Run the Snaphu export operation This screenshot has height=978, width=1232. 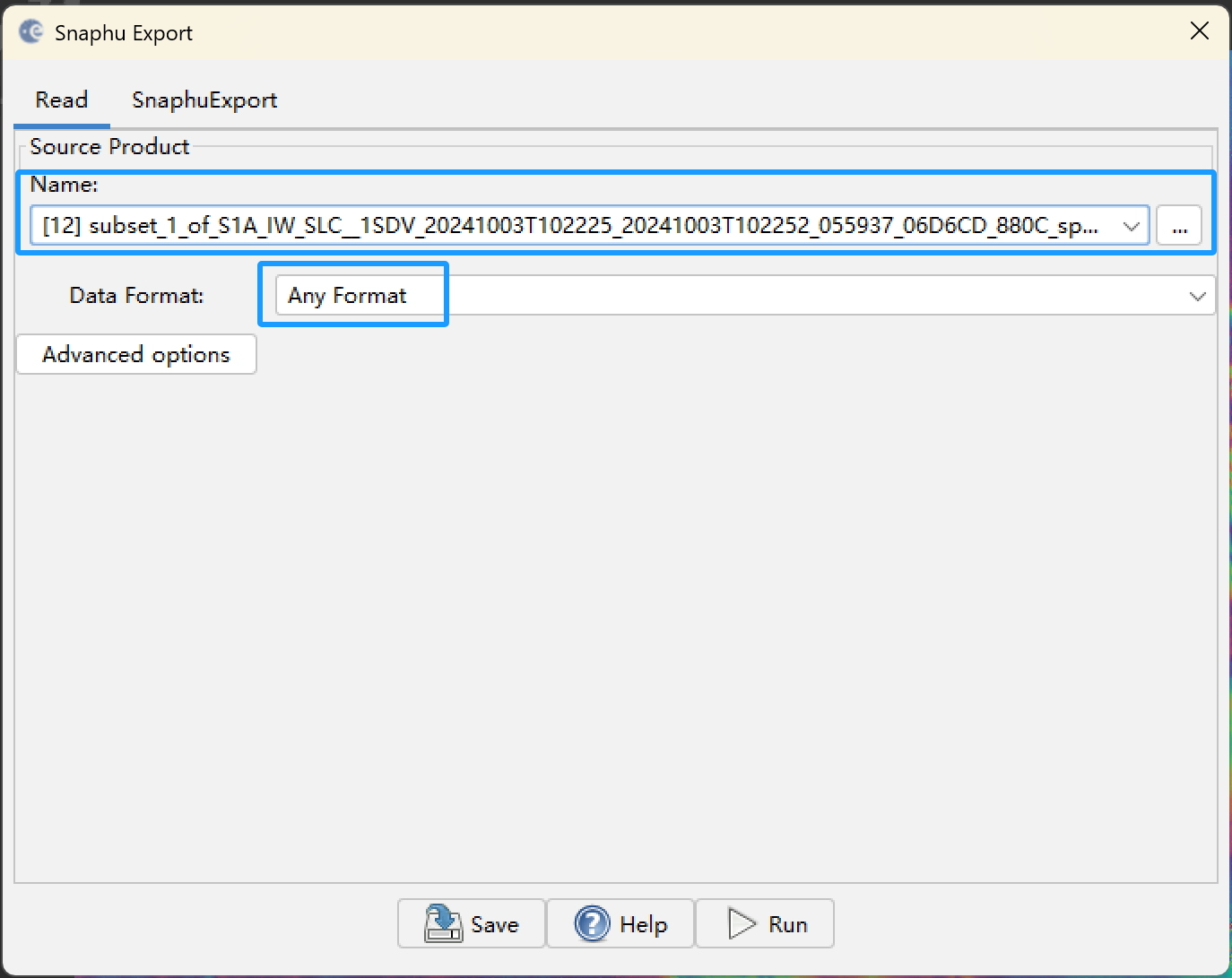765,923
